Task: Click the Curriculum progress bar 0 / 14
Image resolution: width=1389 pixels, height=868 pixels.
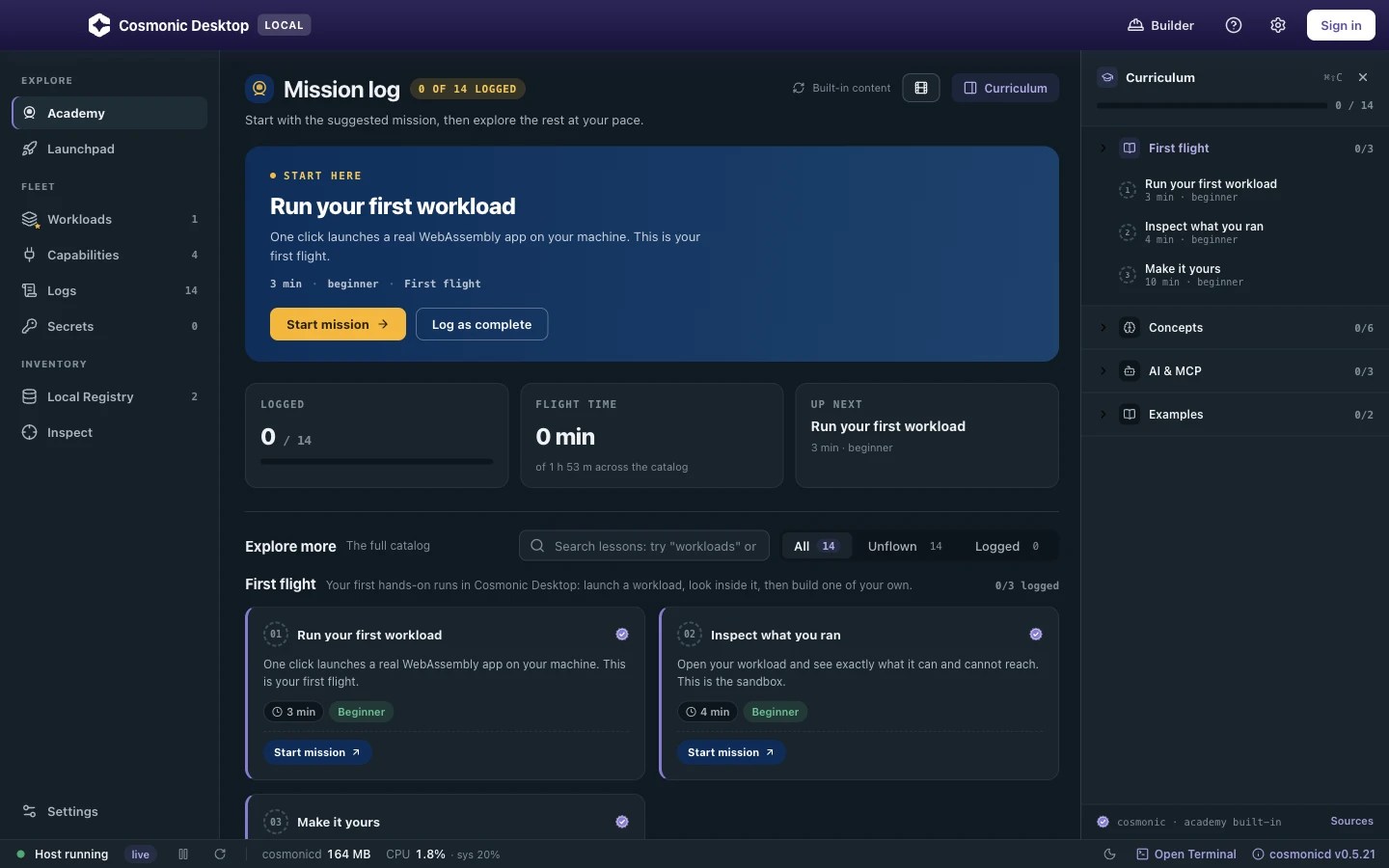Action: (x=1212, y=105)
